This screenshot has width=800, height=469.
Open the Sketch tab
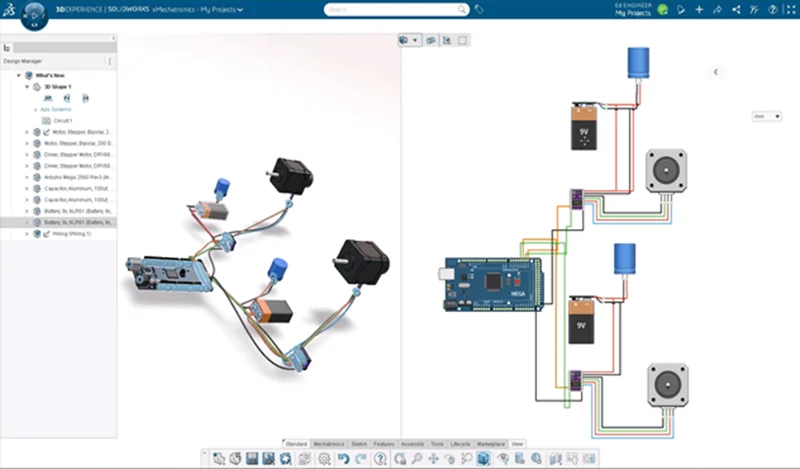point(356,443)
